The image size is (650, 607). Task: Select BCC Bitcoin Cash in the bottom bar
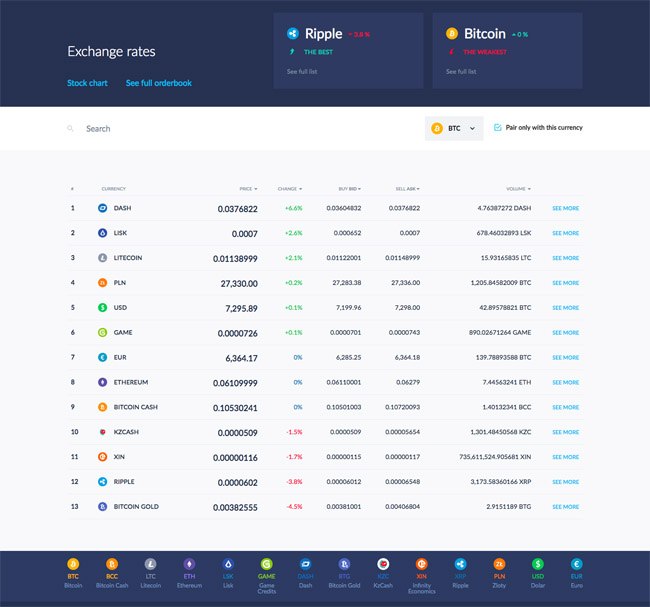click(x=112, y=573)
